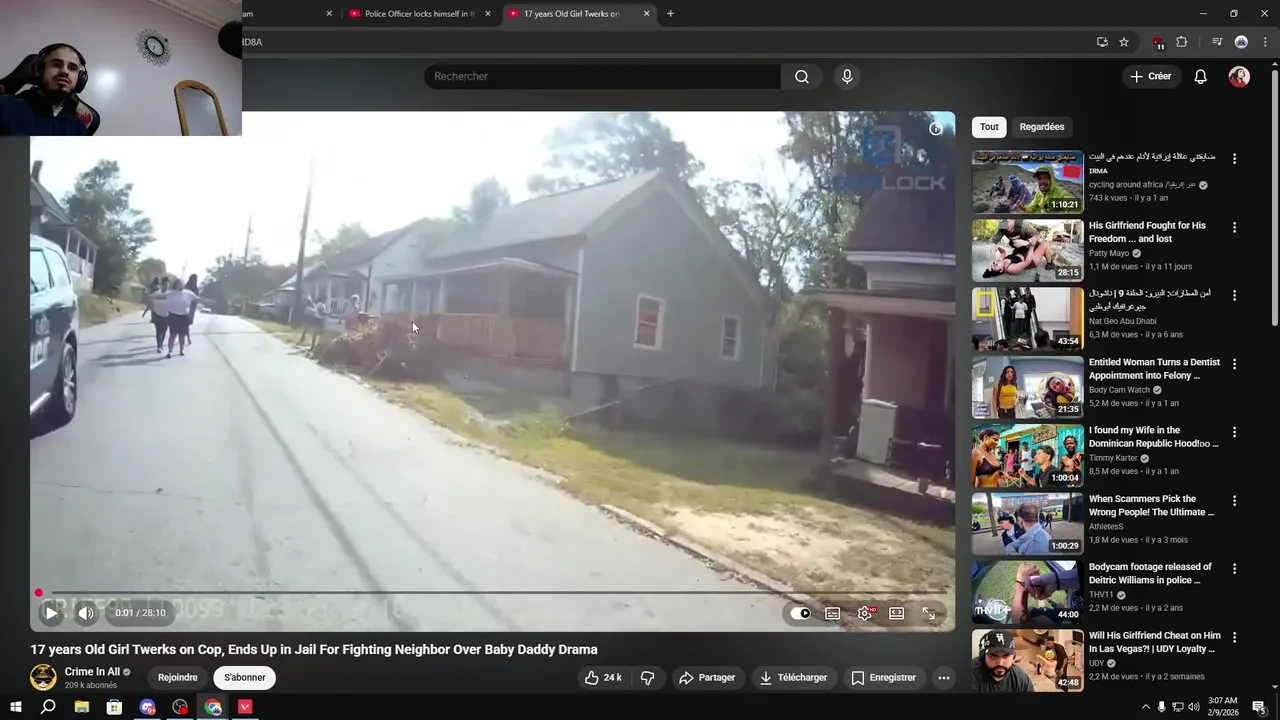Image resolution: width=1280 pixels, height=720 pixels.
Task: Seek using the red video progress bar
Action: tap(492, 593)
